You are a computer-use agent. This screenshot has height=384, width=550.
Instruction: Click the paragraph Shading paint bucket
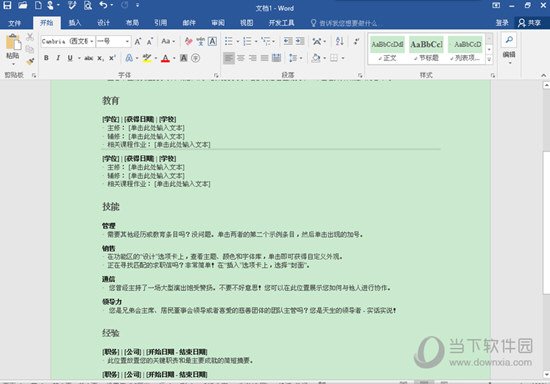(x=316, y=58)
